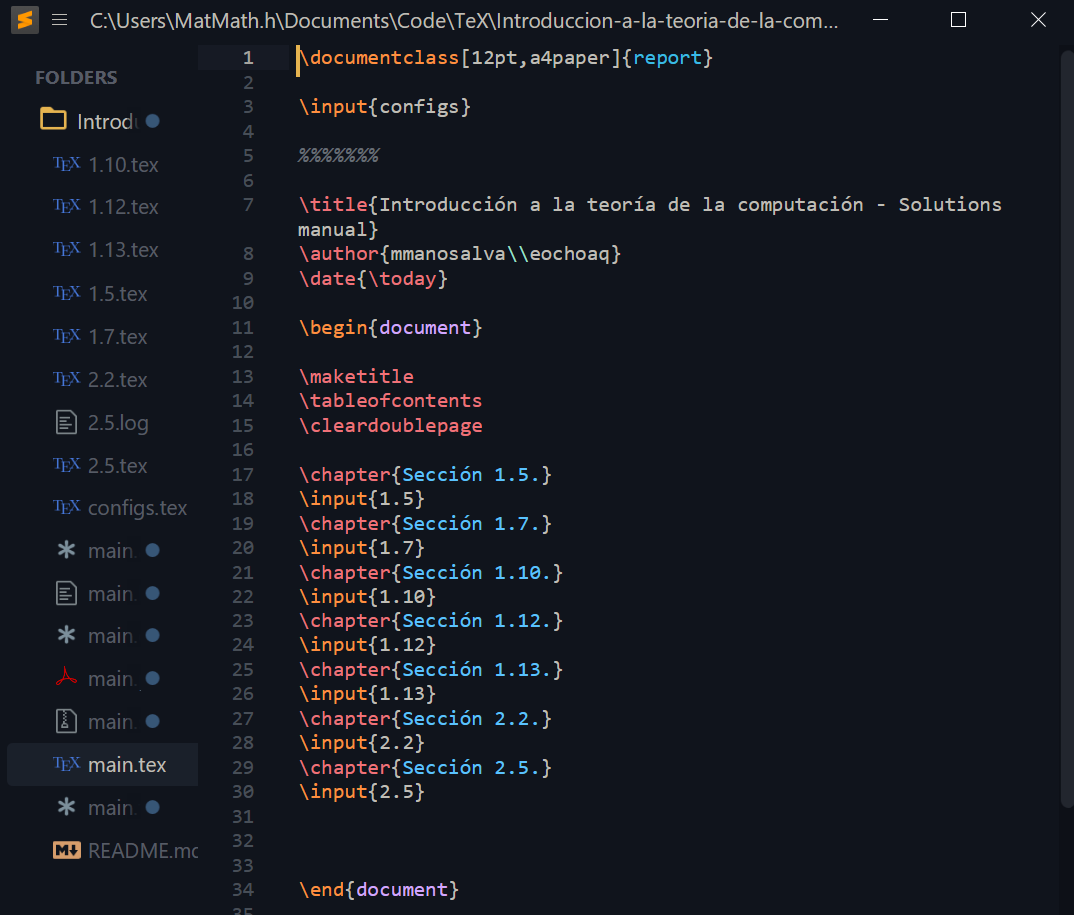Click the \documentclass command on line 1
Screen dimensions: 1074x915
point(378,58)
